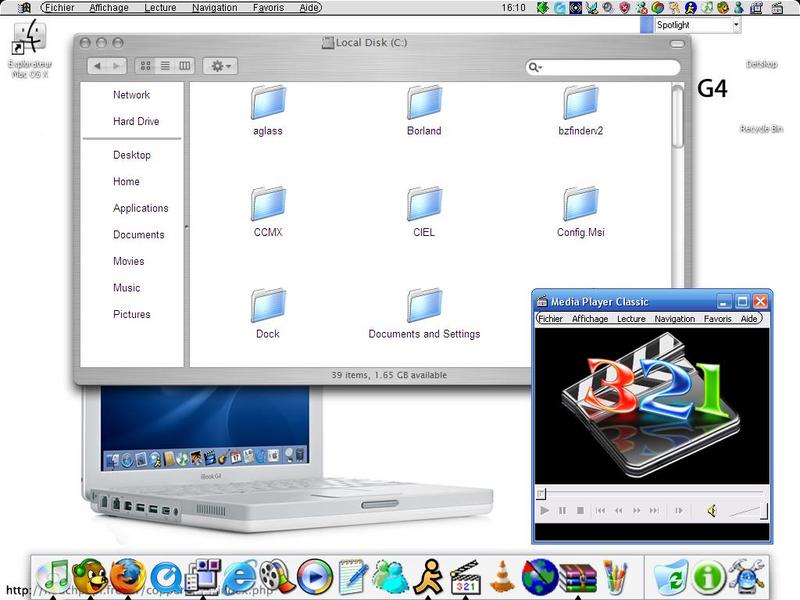Switch Finder to list view

pos(165,66)
